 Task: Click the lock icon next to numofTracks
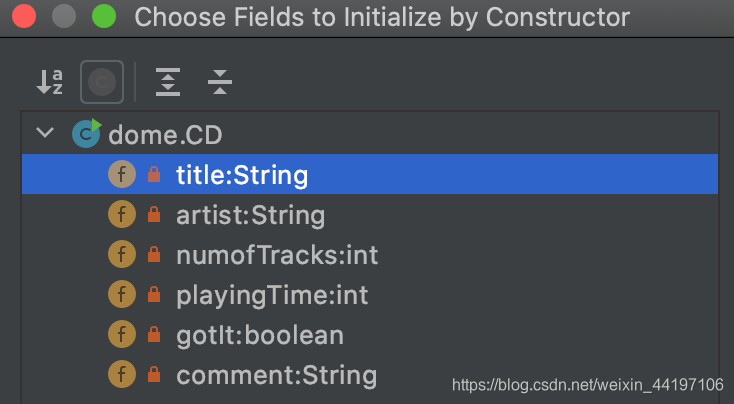(154, 255)
